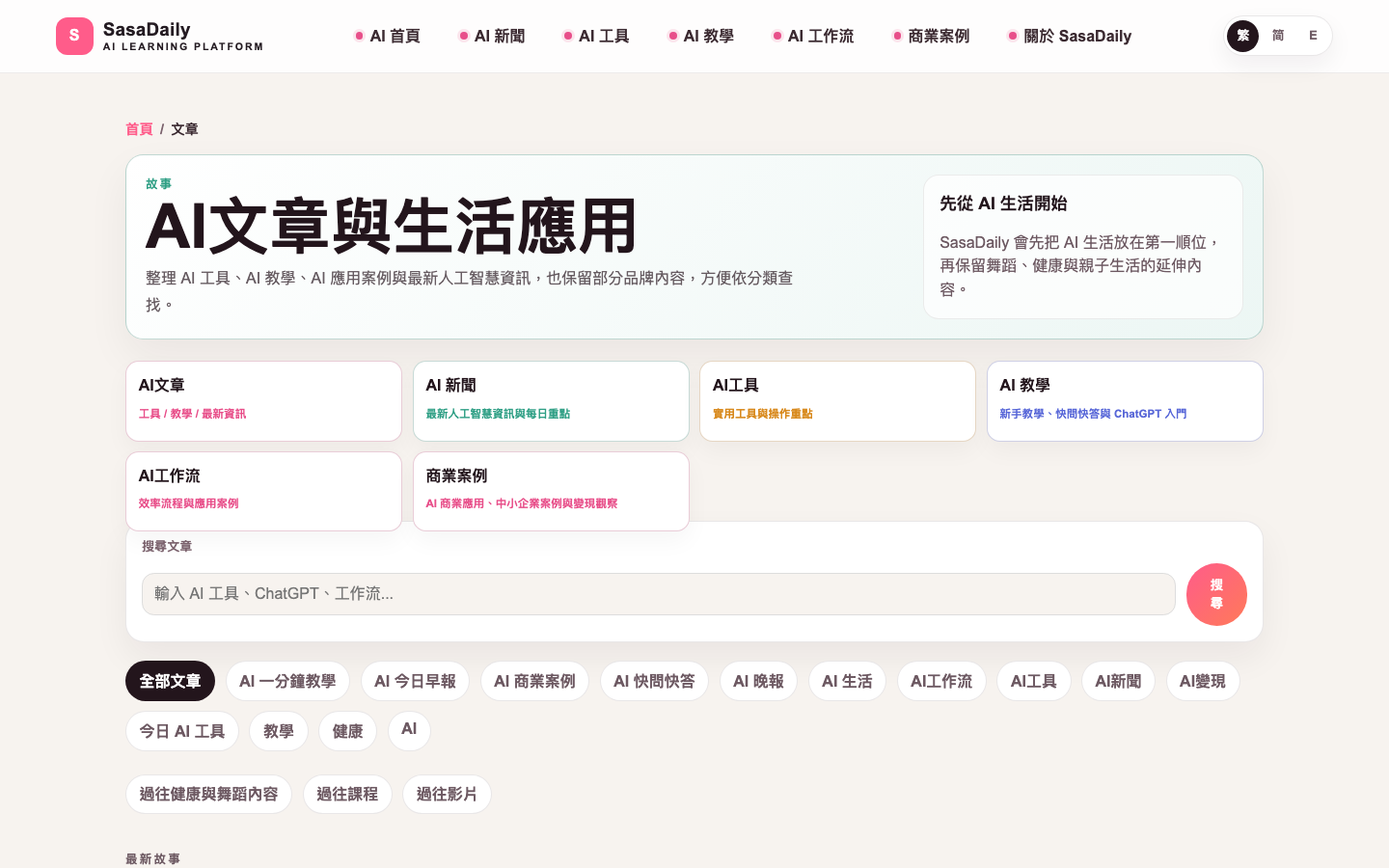Screen dimensions: 1389x868
Task: Open AI 工具 in the top navigation
Action: (596, 36)
